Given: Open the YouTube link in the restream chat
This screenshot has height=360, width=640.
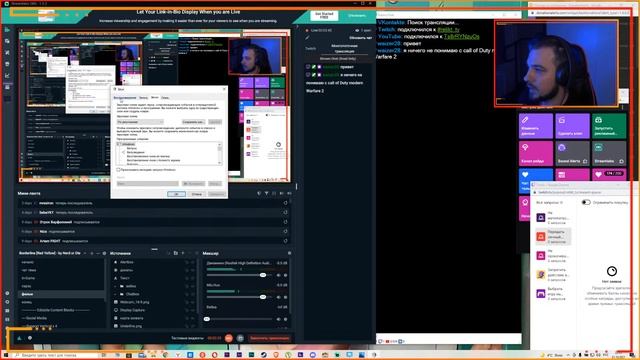Looking at the screenshot, I should coord(461,37).
